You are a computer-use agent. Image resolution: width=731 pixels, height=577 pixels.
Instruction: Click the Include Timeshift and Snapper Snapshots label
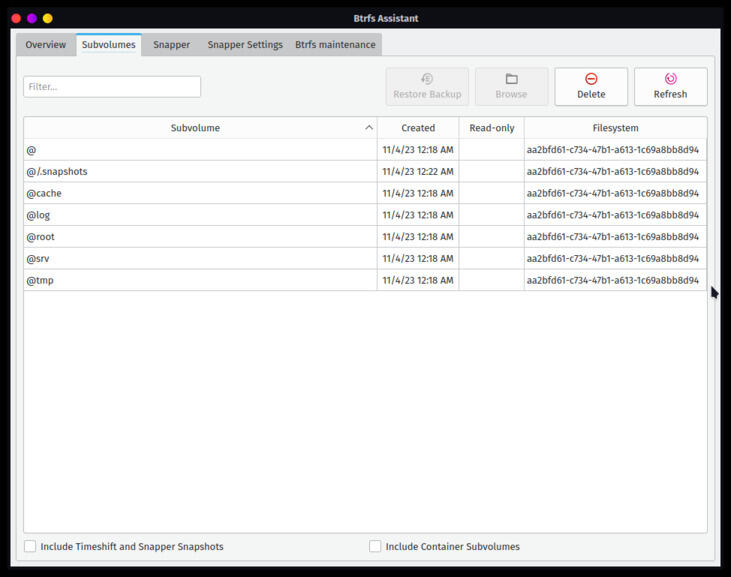(132, 546)
